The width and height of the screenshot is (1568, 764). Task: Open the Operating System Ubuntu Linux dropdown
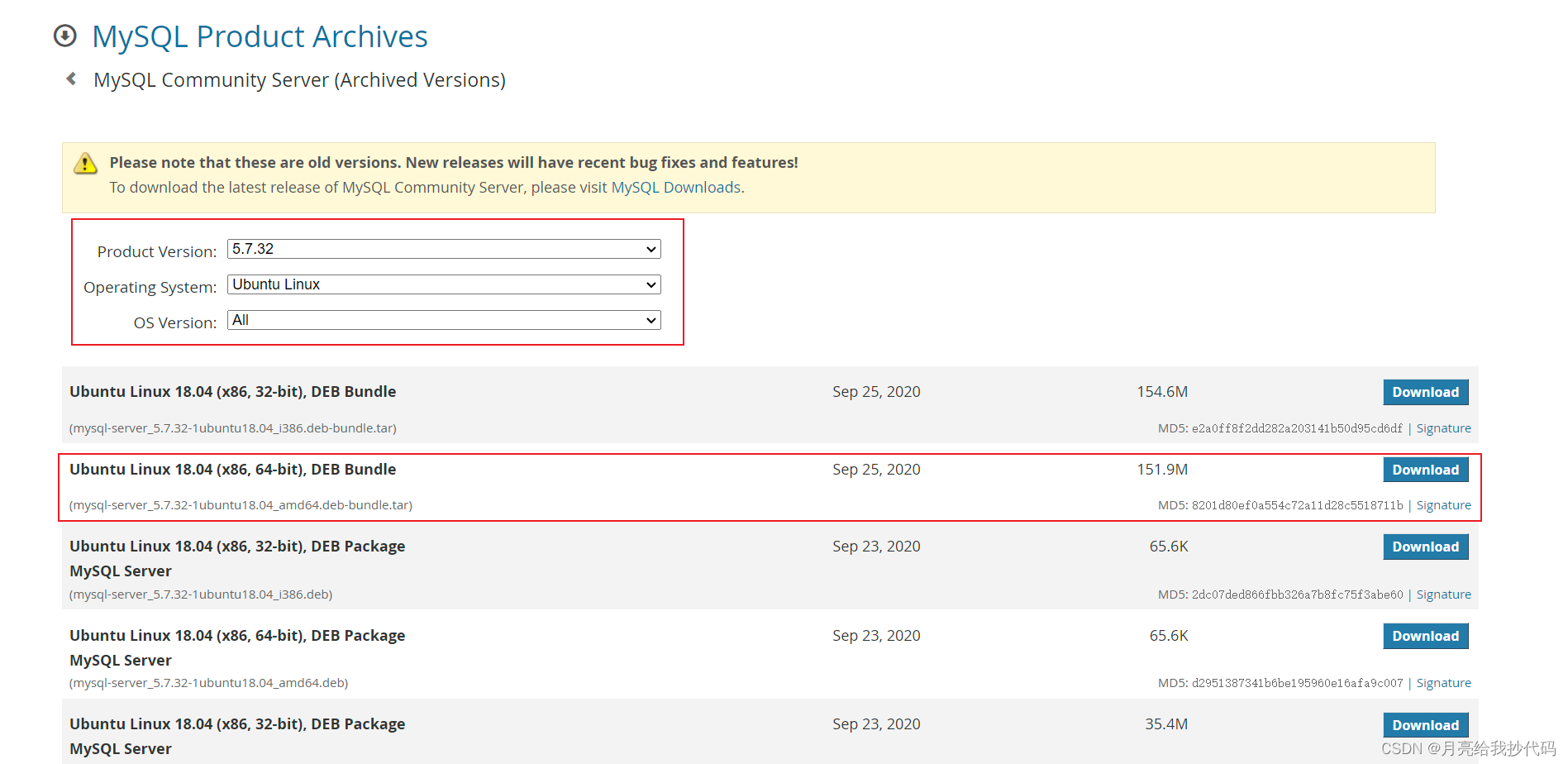point(444,284)
